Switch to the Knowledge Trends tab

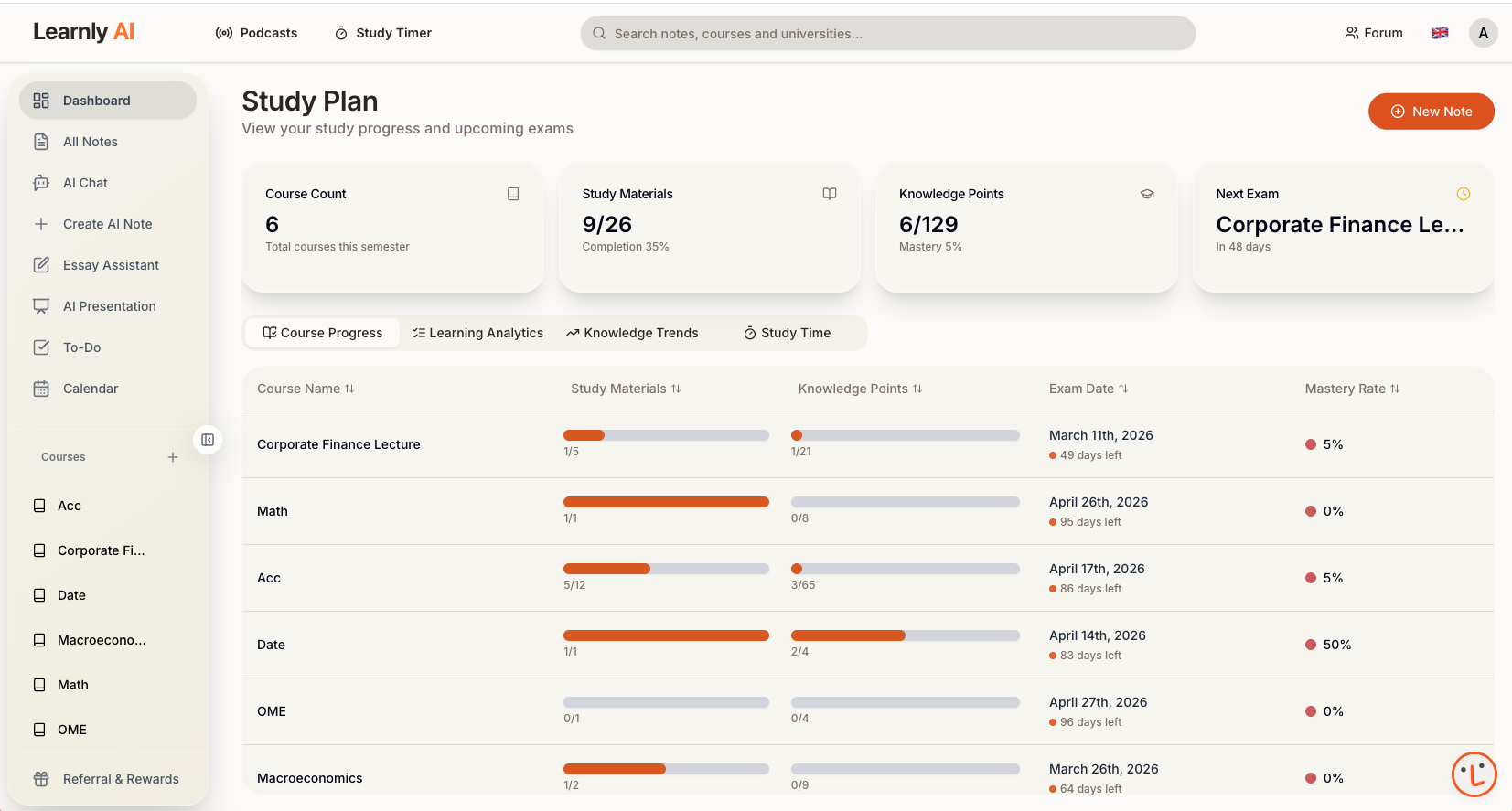(x=632, y=333)
